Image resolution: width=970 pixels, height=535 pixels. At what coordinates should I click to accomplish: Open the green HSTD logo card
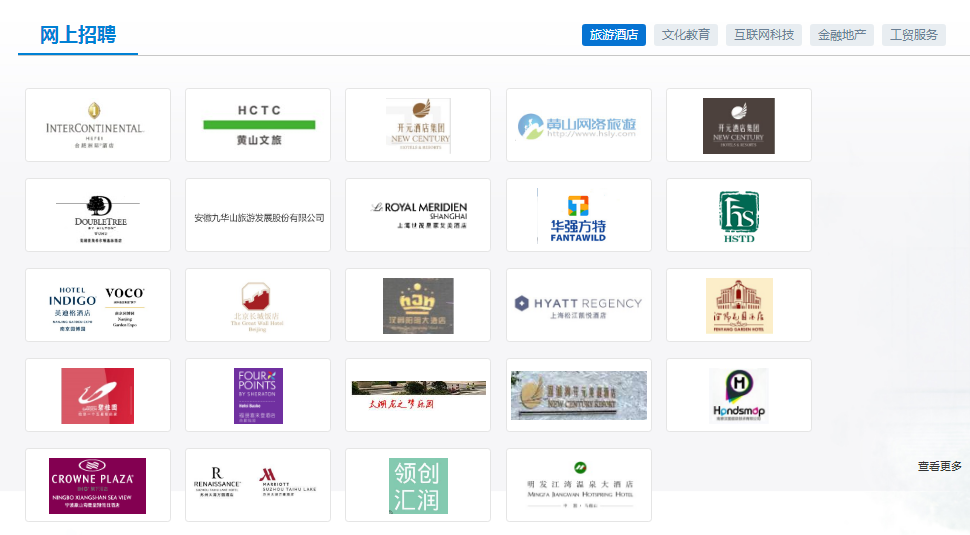pos(738,215)
